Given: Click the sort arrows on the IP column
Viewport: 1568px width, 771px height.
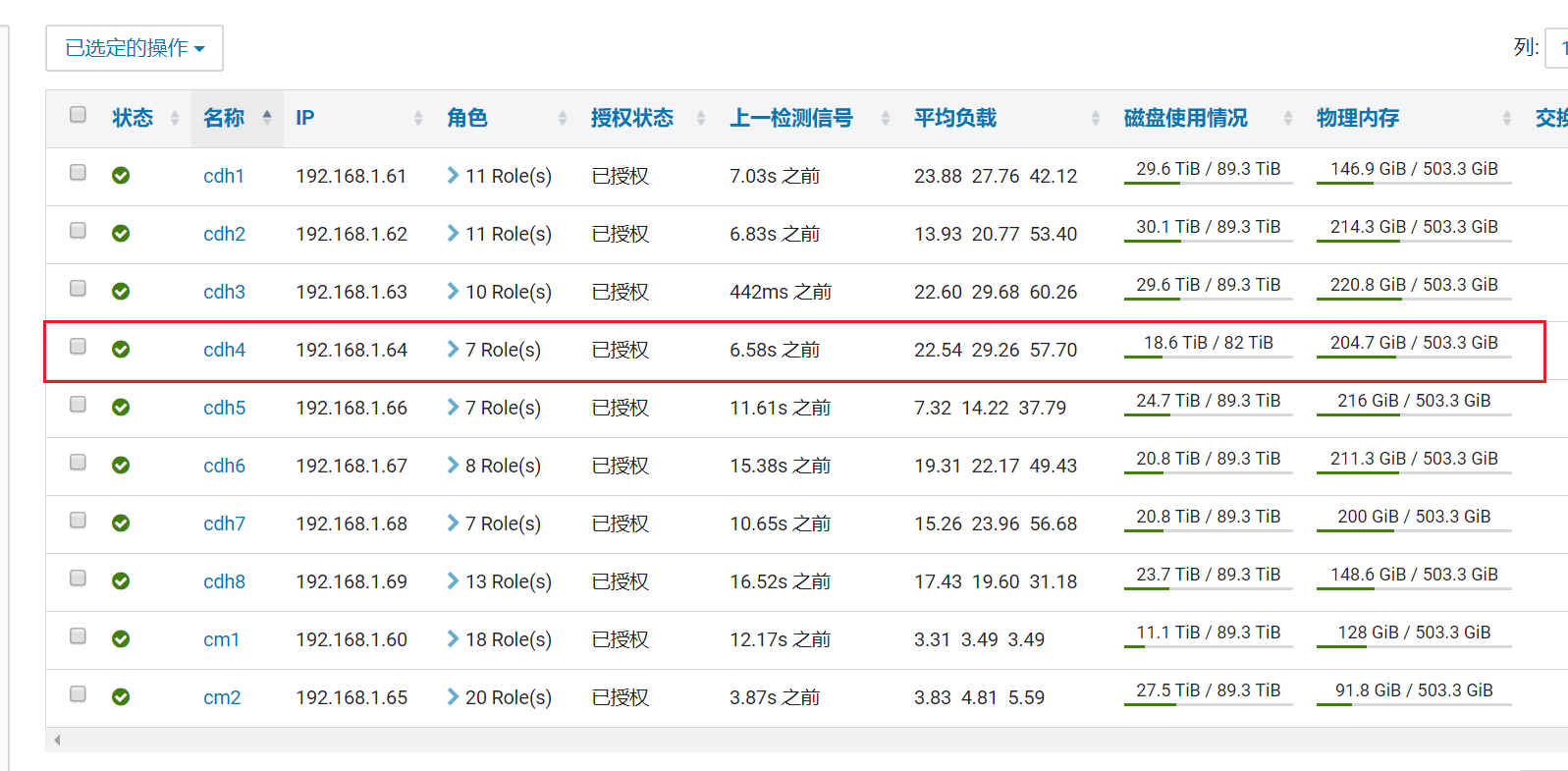Looking at the screenshot, I should click(418, 118).
